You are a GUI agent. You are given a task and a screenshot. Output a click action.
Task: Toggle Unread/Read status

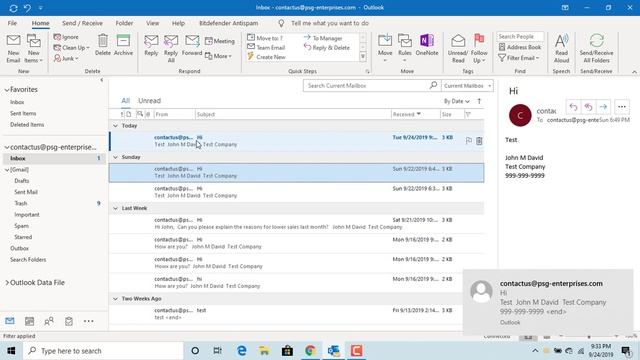458,48
